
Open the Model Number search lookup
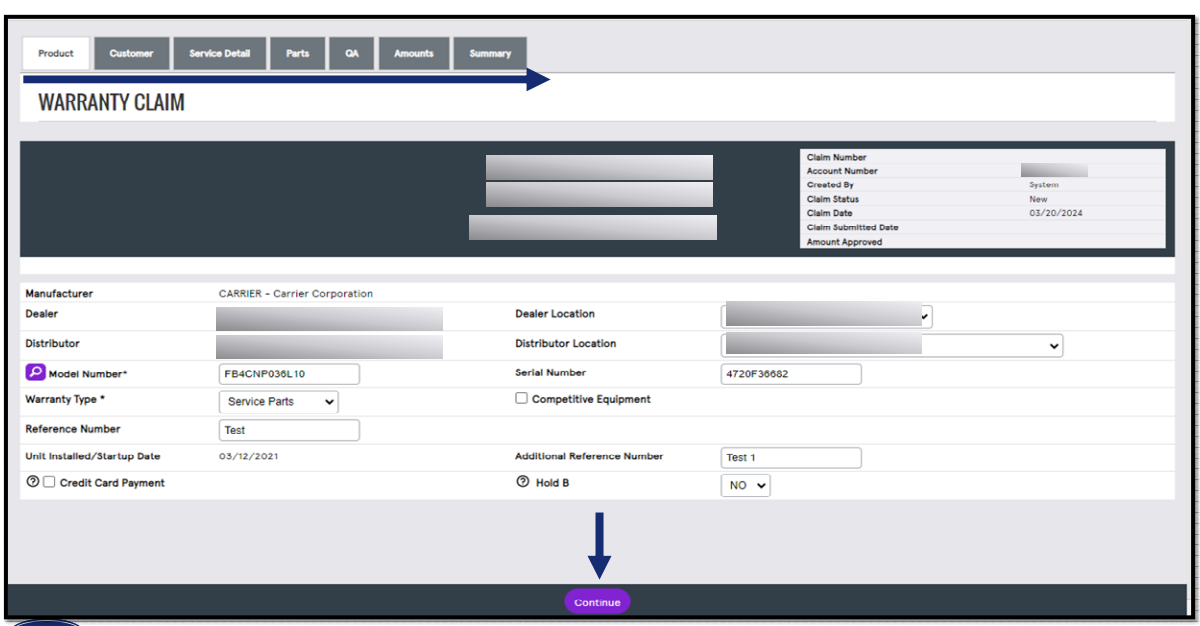pos(34,373)
